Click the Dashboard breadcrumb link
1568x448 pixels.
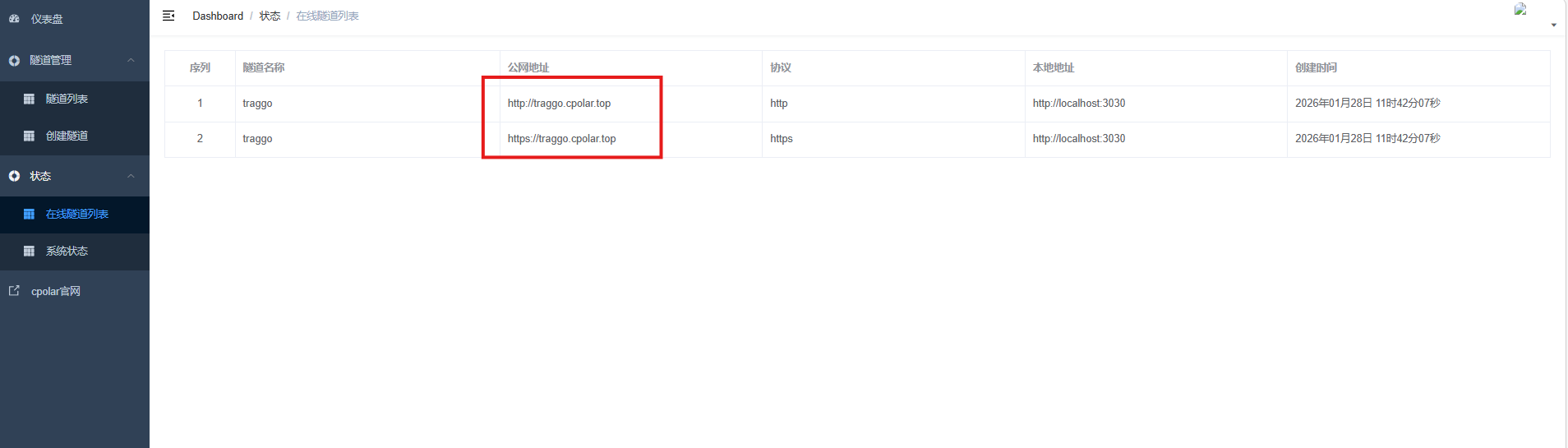(218, 16)
